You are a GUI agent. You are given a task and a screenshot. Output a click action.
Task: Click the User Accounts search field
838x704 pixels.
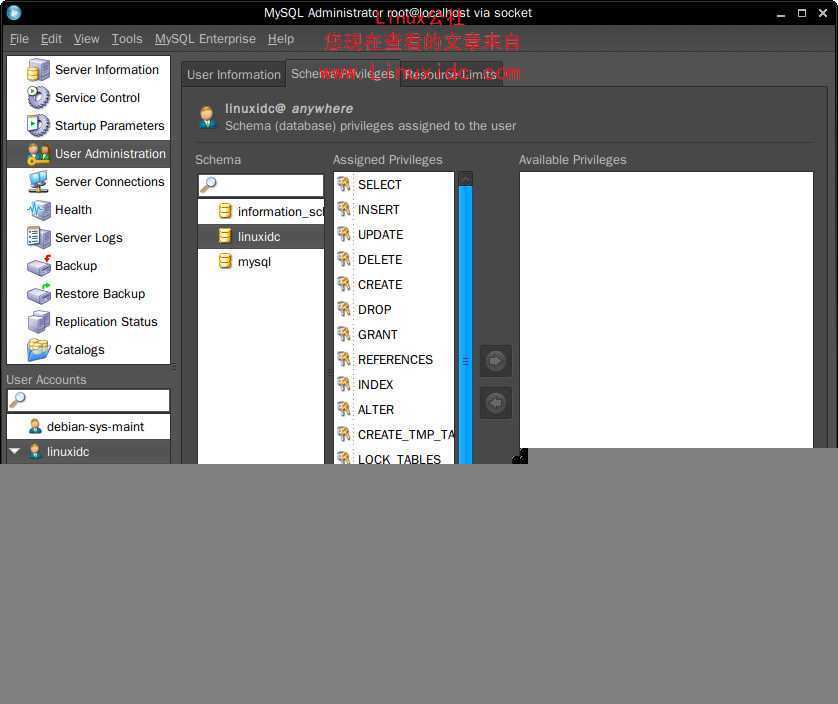point(89,400)
